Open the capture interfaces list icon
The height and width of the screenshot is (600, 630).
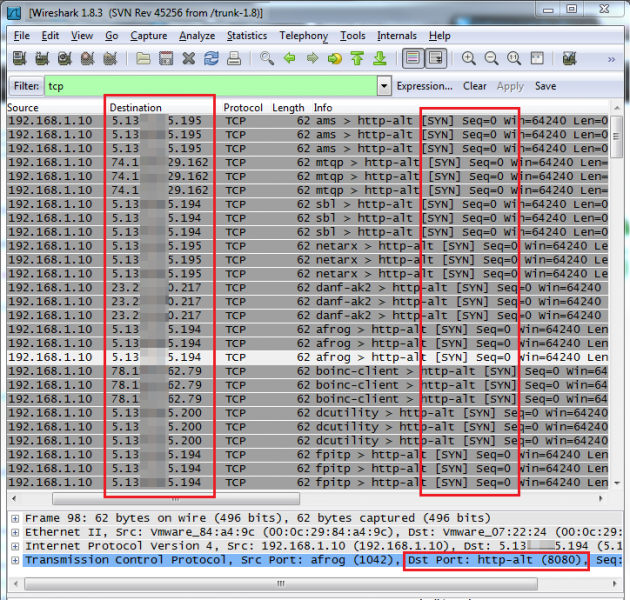(x=19, y=59)
